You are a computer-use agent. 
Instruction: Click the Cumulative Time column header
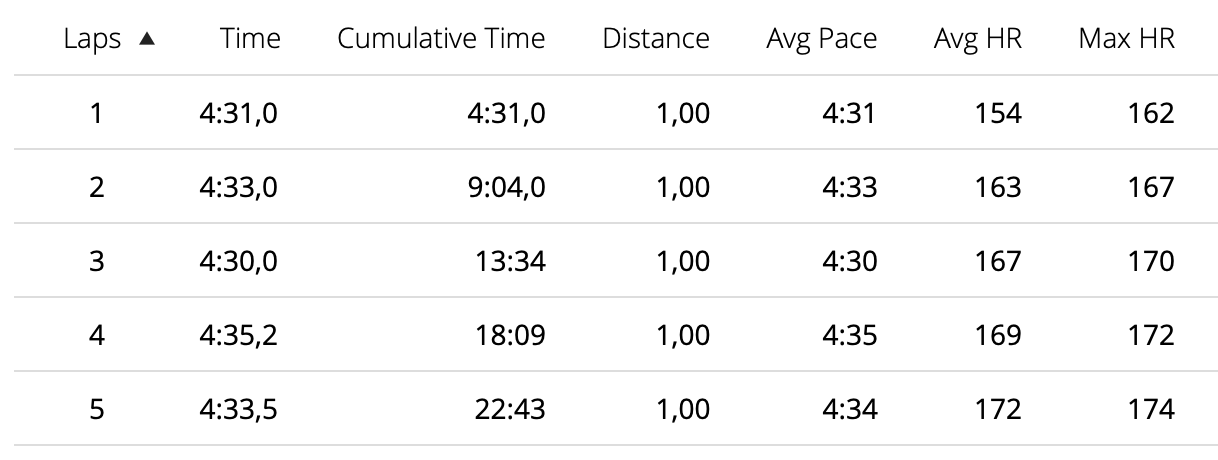pos(441,39)
